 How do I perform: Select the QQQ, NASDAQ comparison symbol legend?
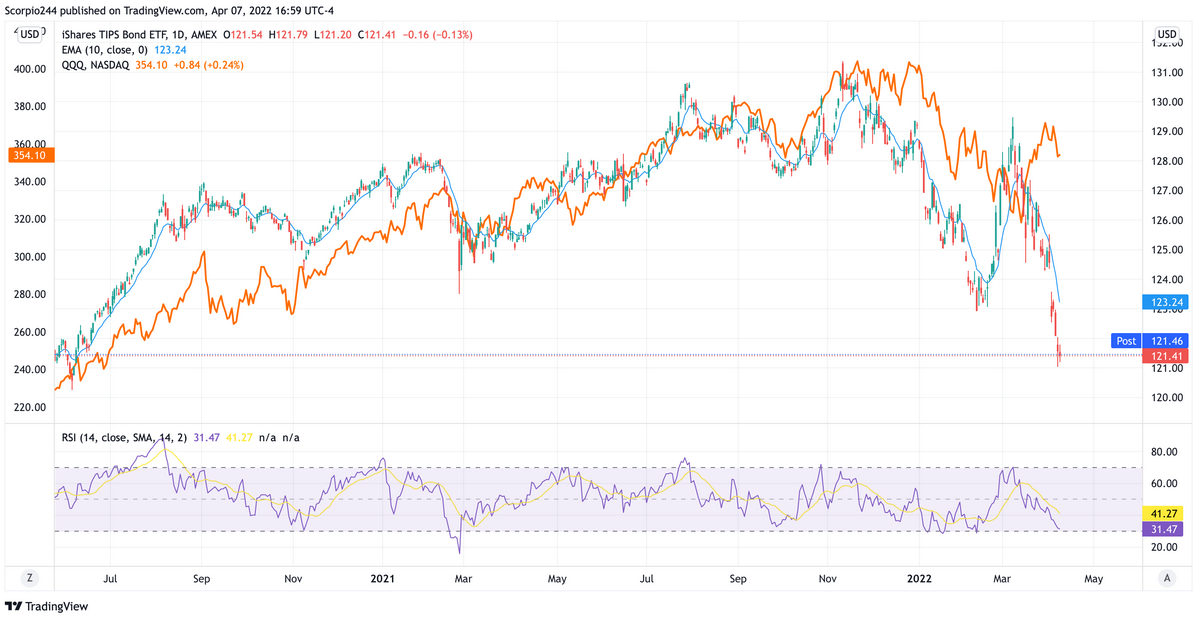pos(97,65)
